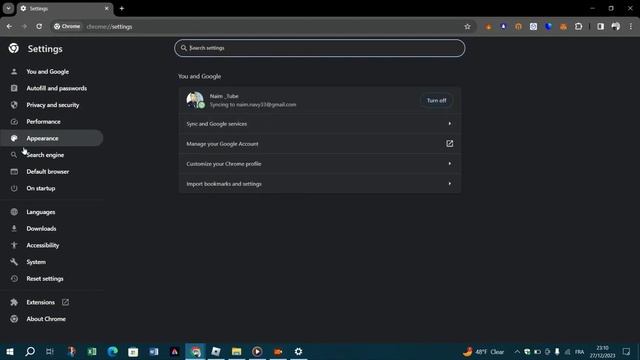Viewport: 640px width, 360px height.
Task: Open Task View on taskbar
Action: tap(50, 351)
